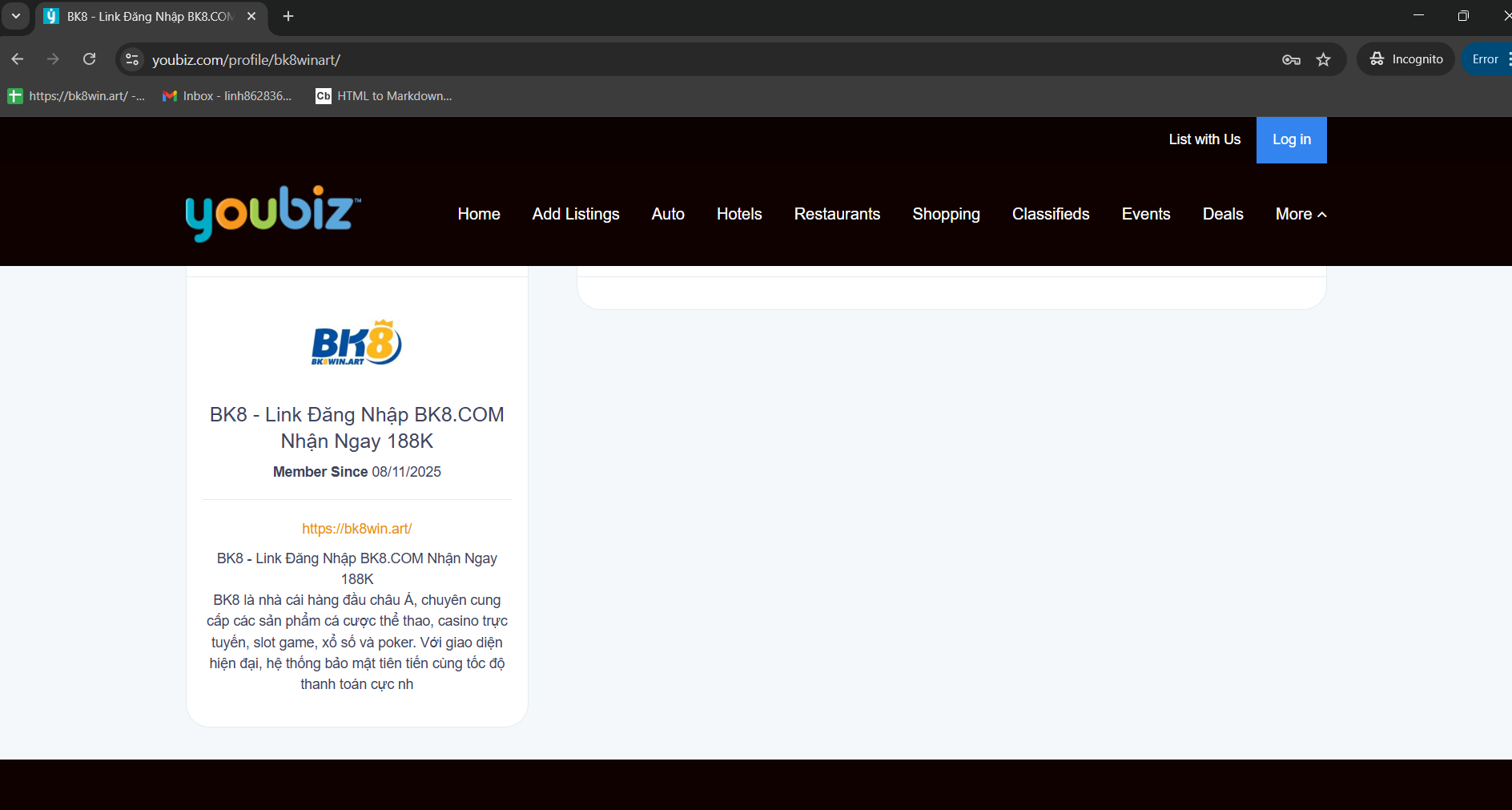Focus the address bar URL field

click(x=641, y=59)
